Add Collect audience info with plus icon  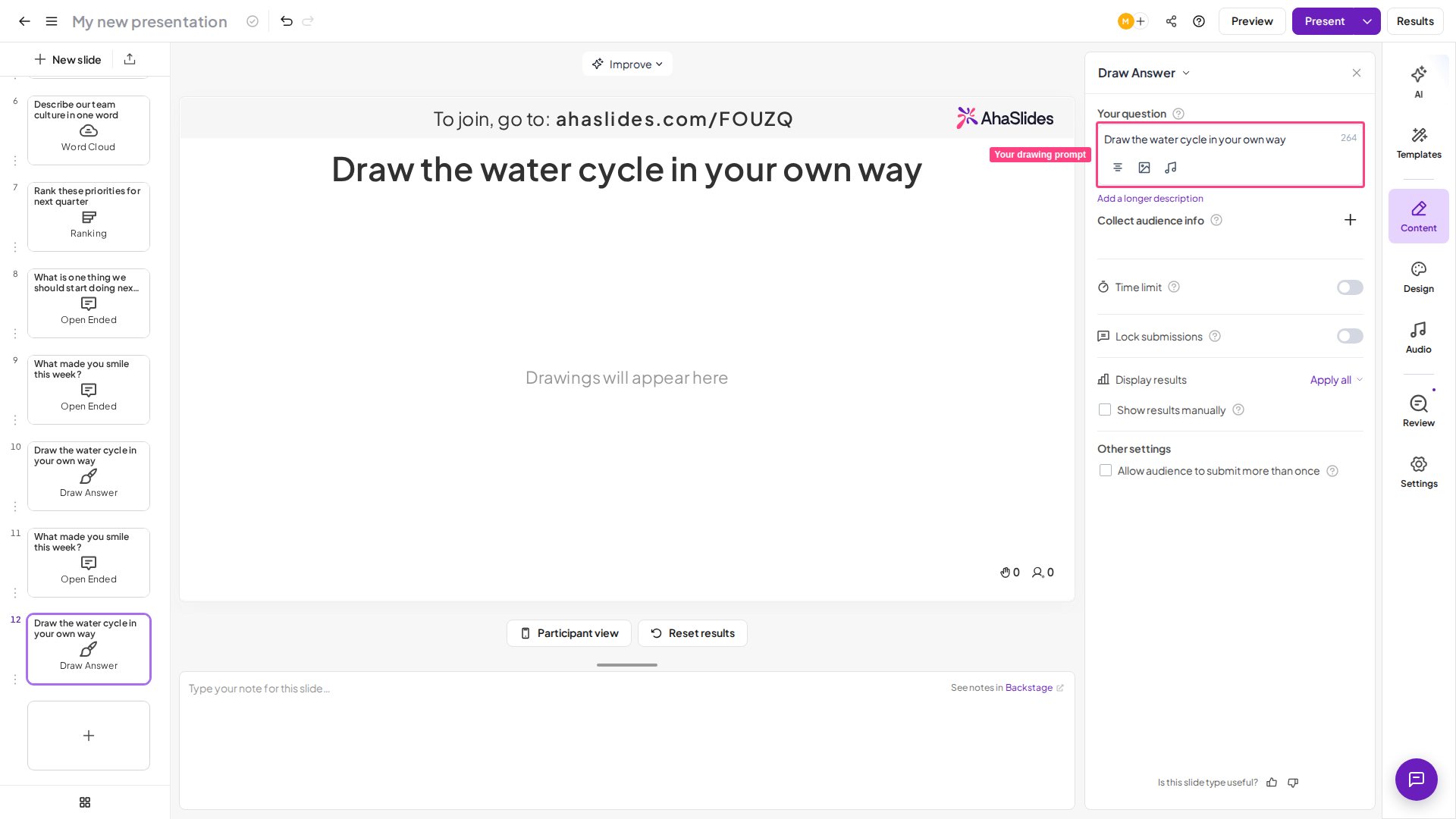[1351, 220]
